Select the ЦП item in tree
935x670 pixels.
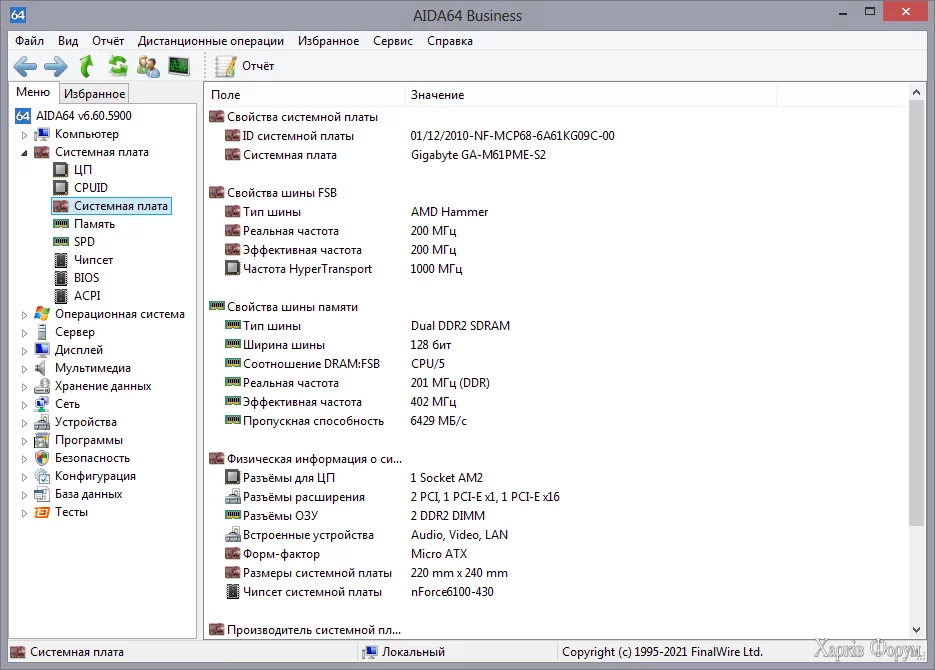point(83,170)
